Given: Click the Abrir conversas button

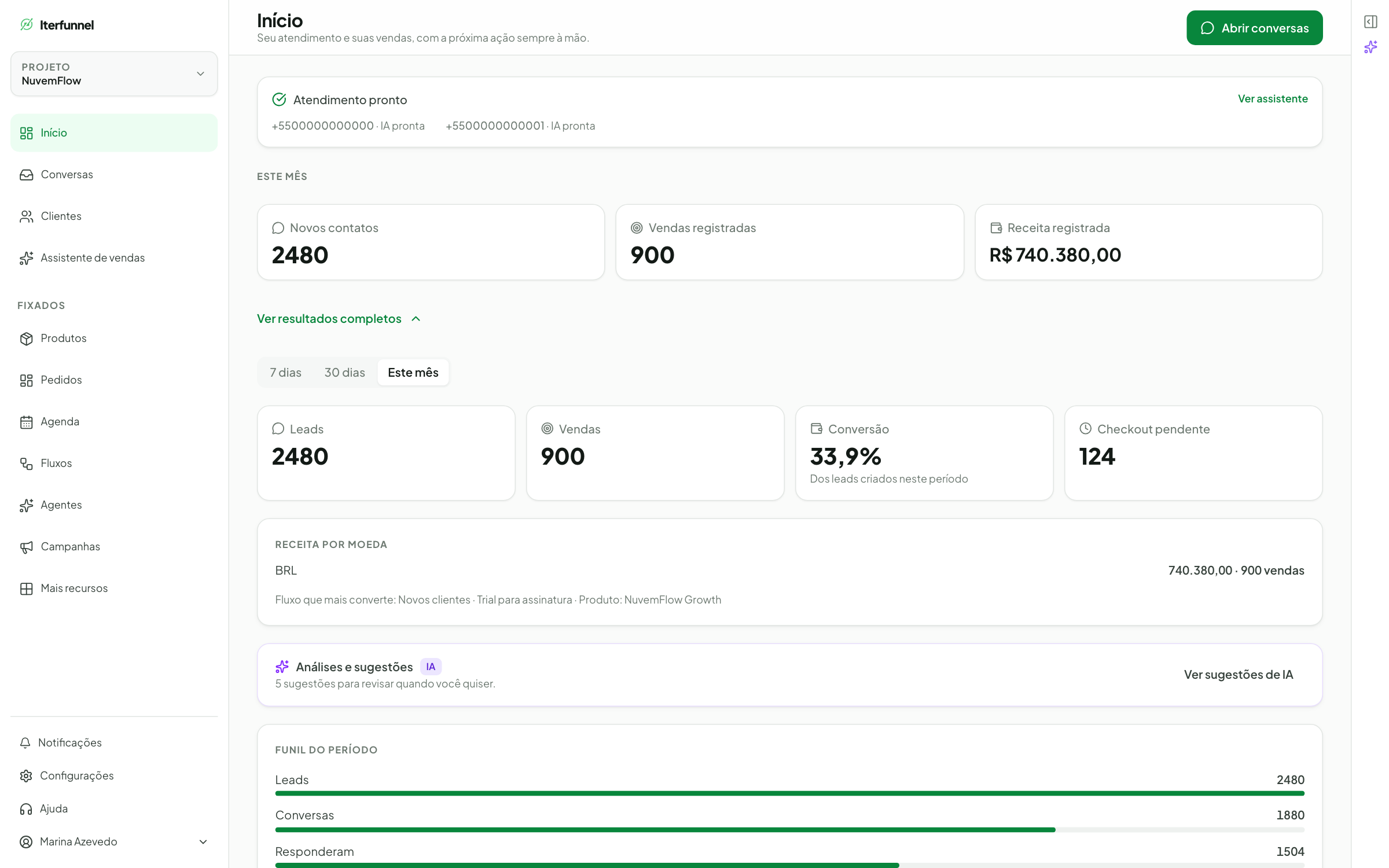Looking at the screenshot, I should (1254, 28).
